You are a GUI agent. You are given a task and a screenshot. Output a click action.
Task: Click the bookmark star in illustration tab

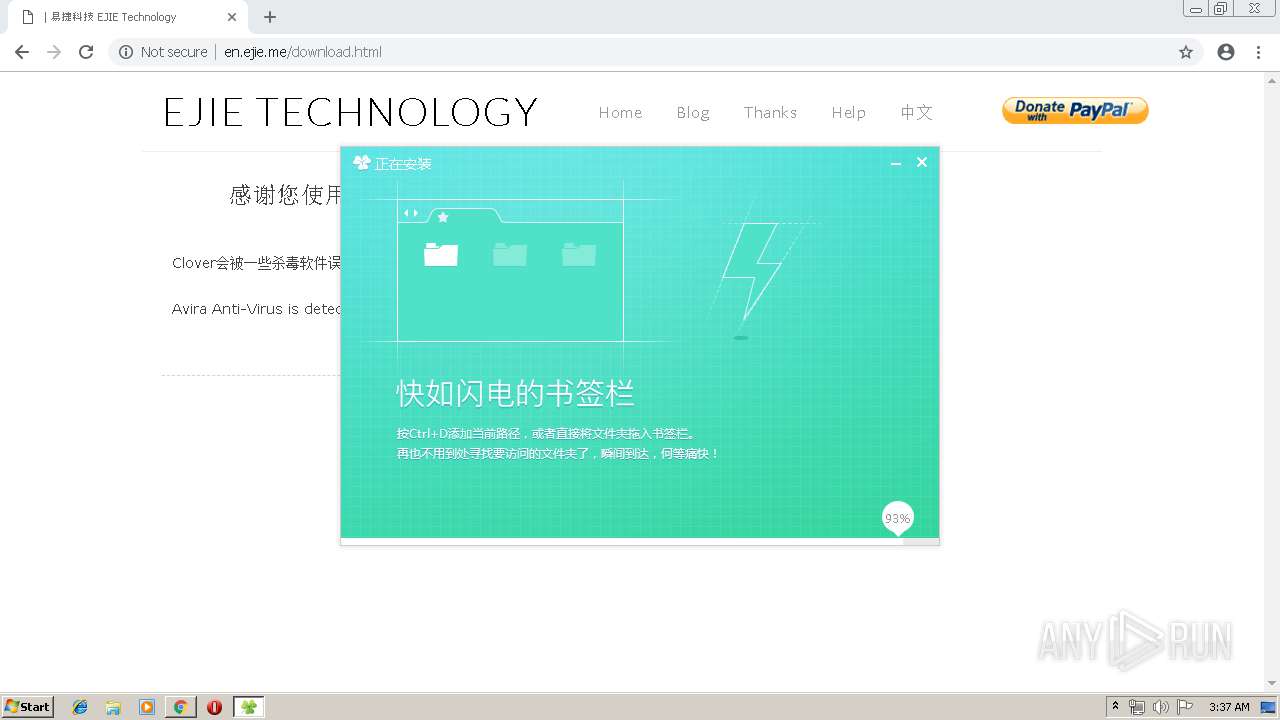tap(443, 217)
